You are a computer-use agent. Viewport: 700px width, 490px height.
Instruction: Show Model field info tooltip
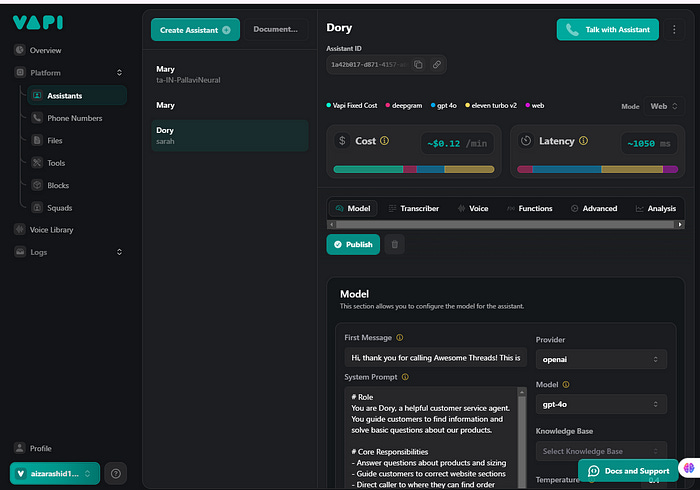566,384
